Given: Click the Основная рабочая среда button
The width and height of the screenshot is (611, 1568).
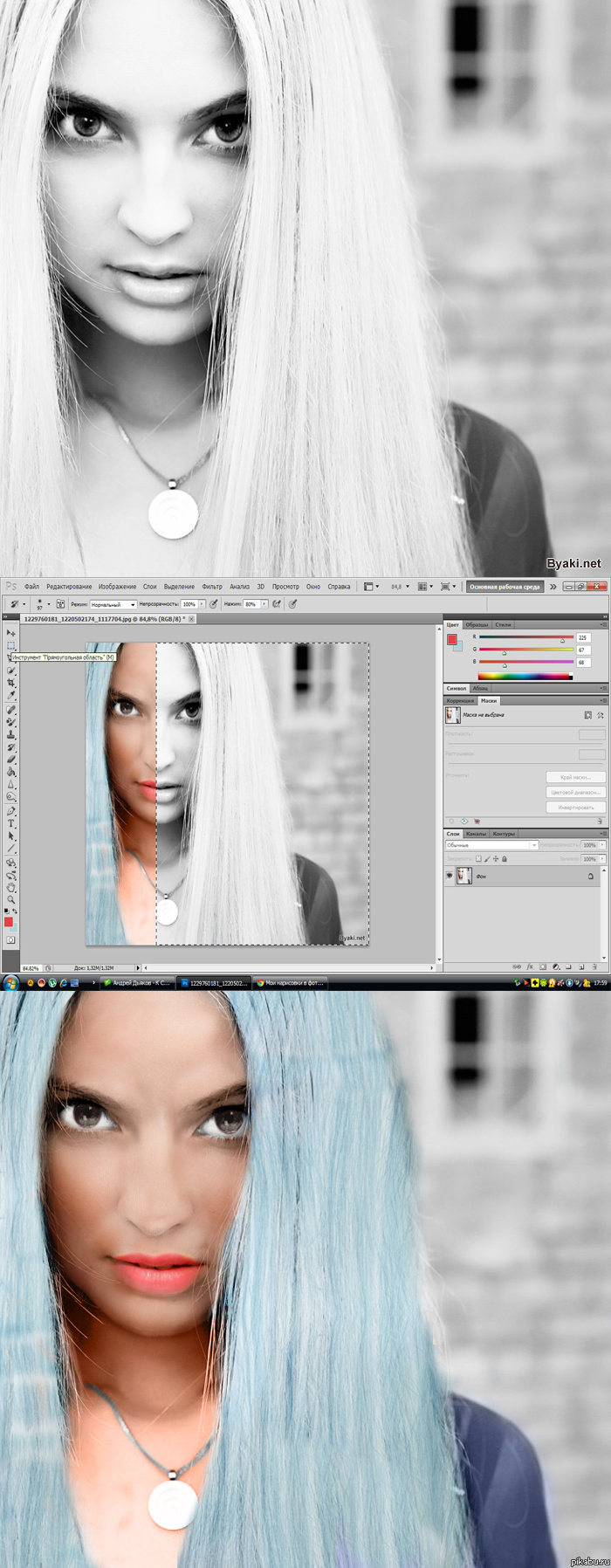Looking at the screenshot, I should click(505, 587).
